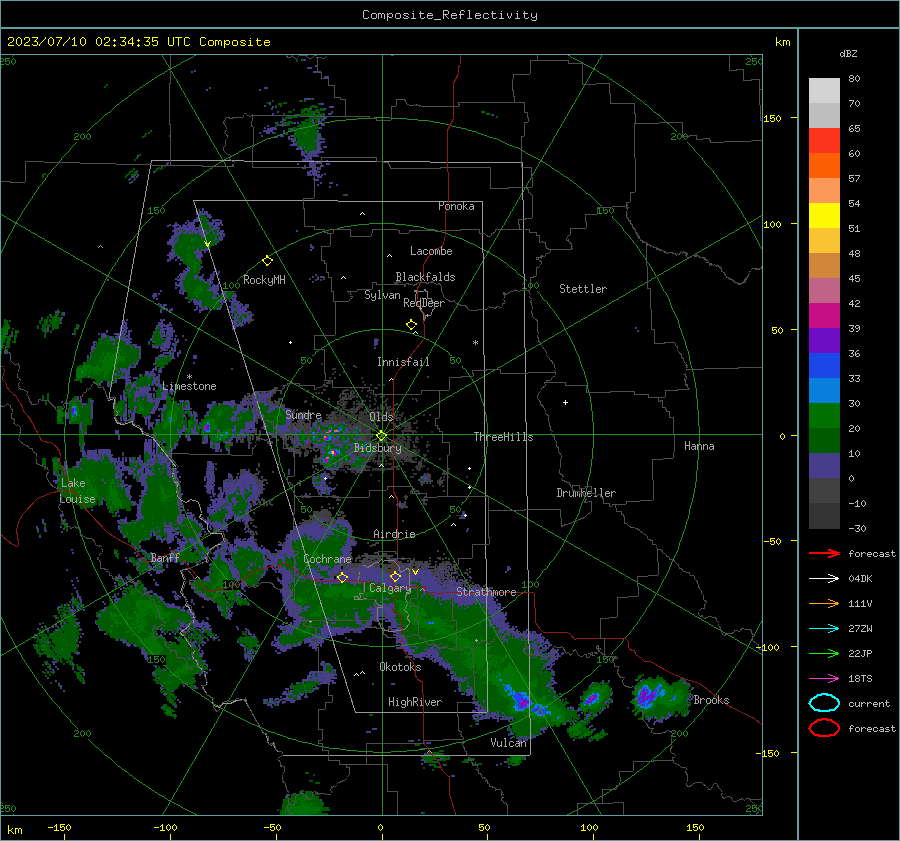Click the Strathmore town label
The width and height of the screenshot is (900, 841).
click(486, 592)
